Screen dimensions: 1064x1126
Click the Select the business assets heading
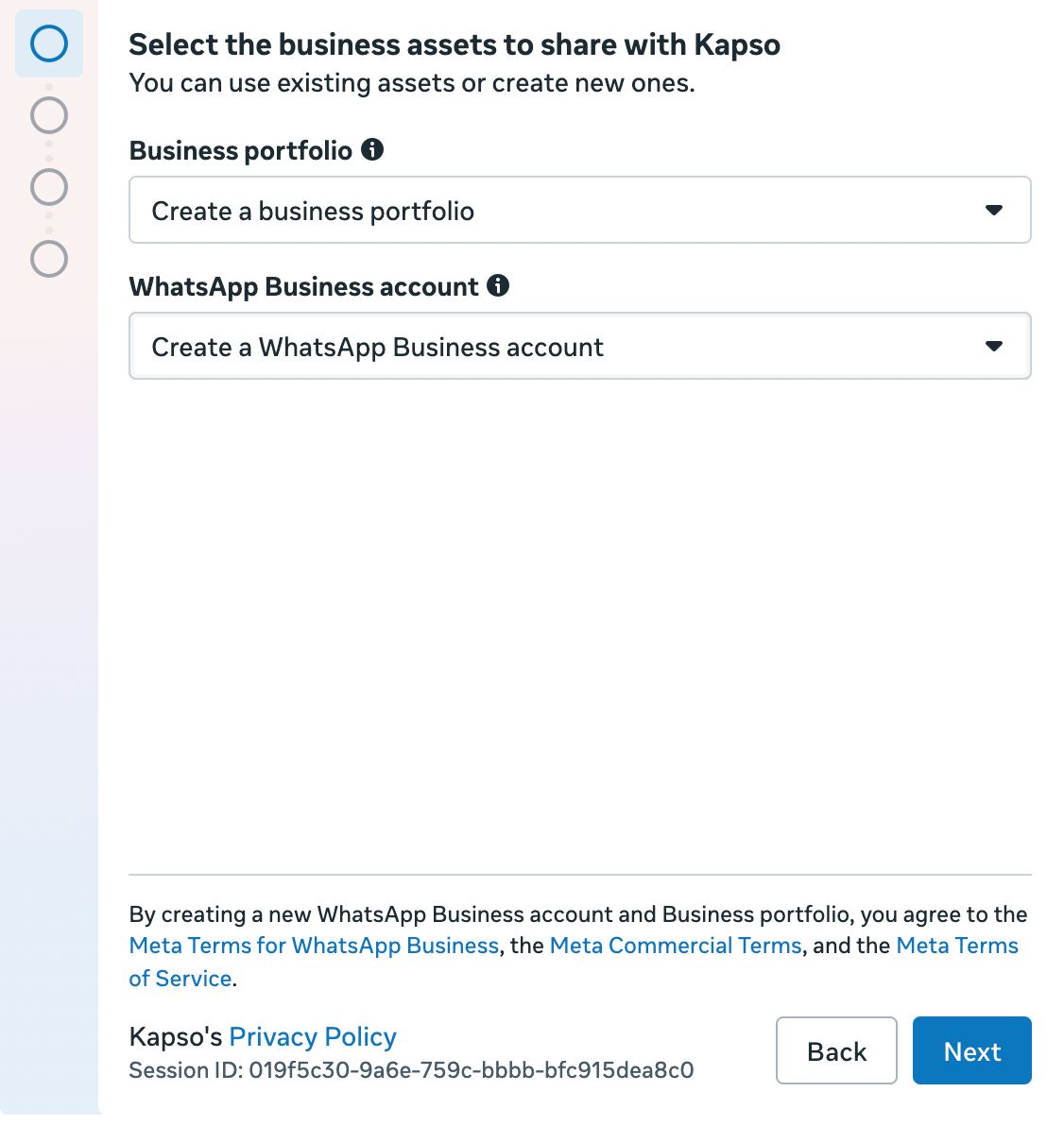(x=455, y=44)
